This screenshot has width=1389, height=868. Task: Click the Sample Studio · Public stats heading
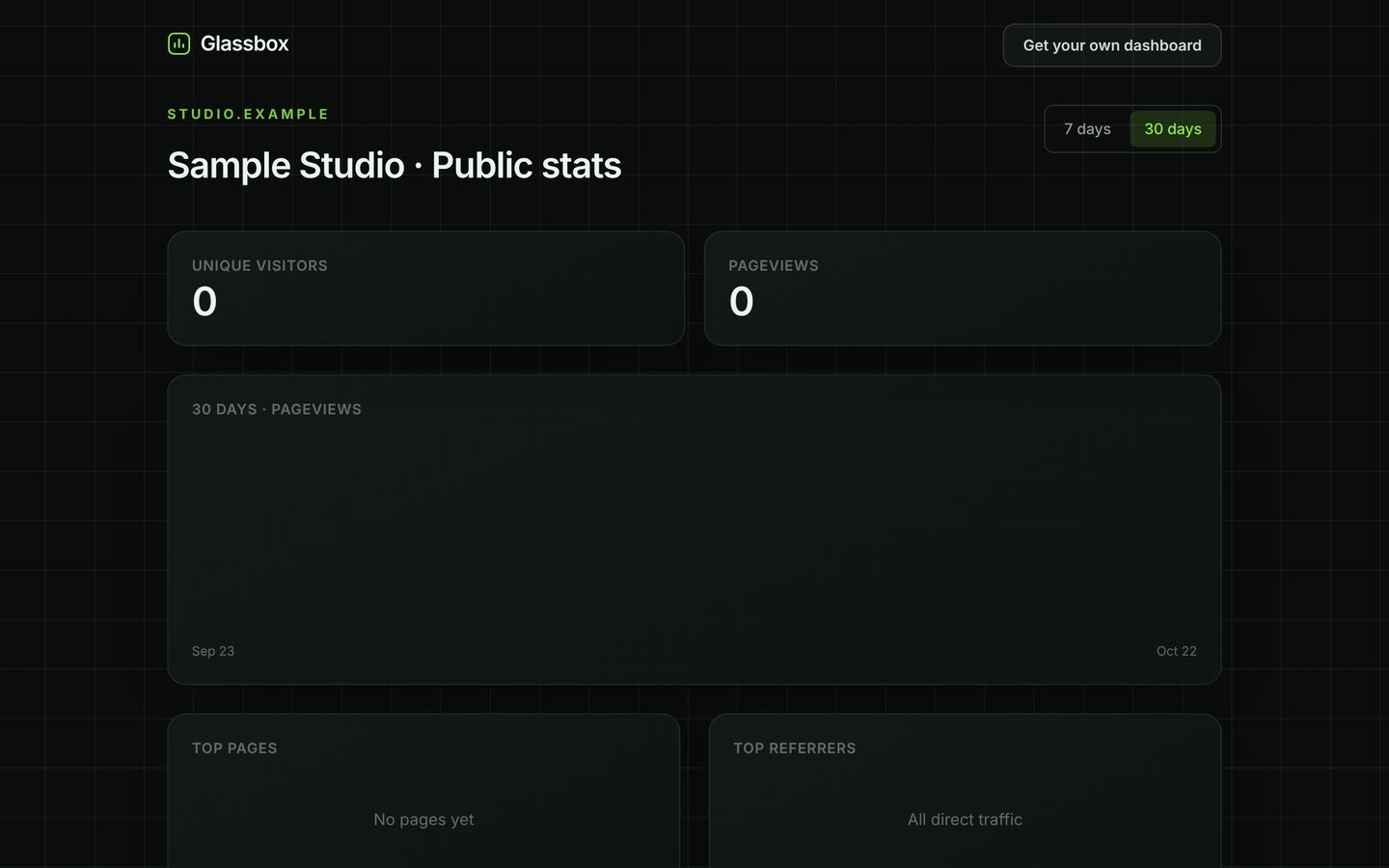[x=395, y=165]
